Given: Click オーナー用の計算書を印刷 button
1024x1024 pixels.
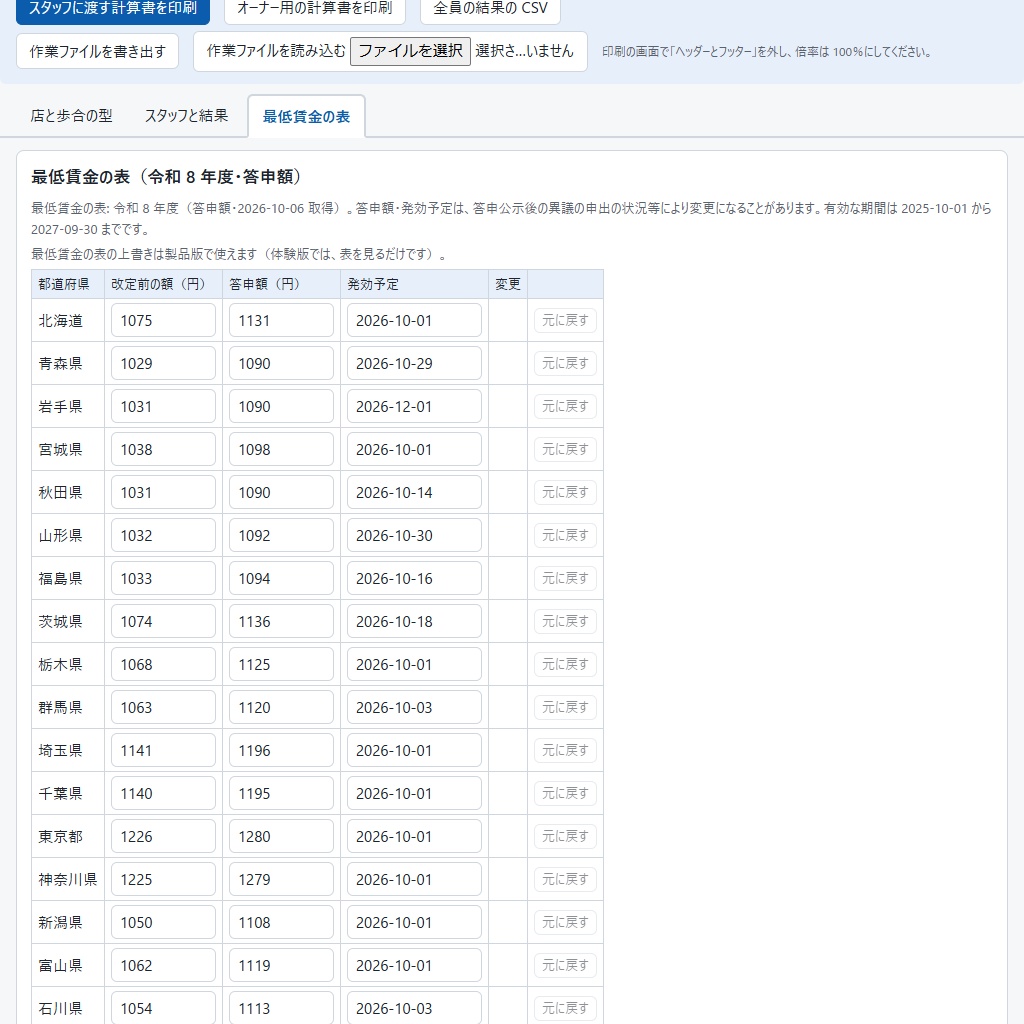Looking at the screenshot, I should click(x=315, y=8).
